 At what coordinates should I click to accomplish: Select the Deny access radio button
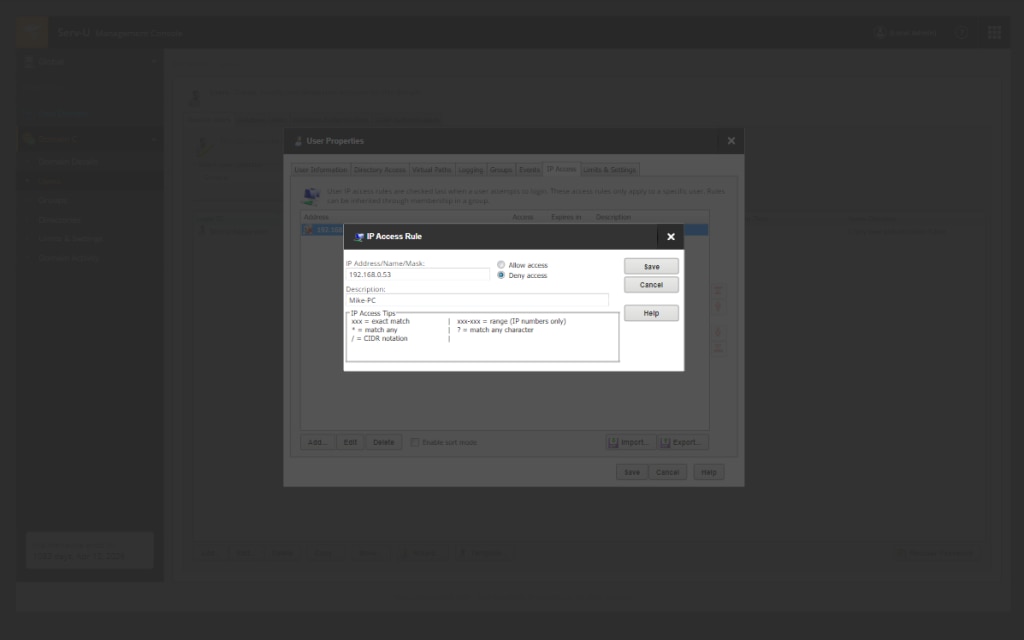(501, 276)
